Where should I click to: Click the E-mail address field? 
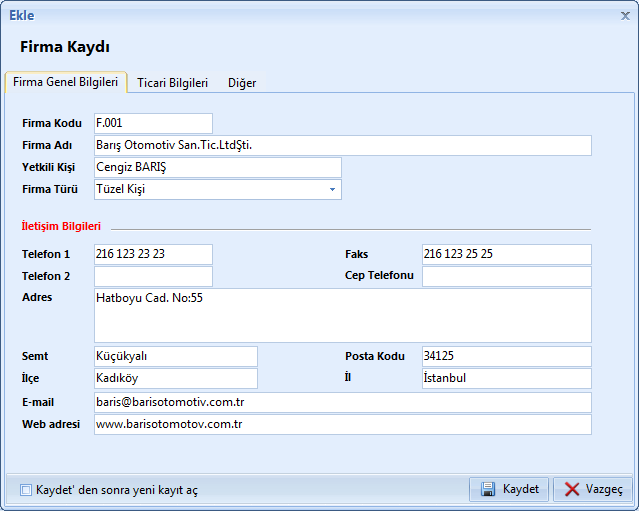pyautogui.click(x=342, y=402)
